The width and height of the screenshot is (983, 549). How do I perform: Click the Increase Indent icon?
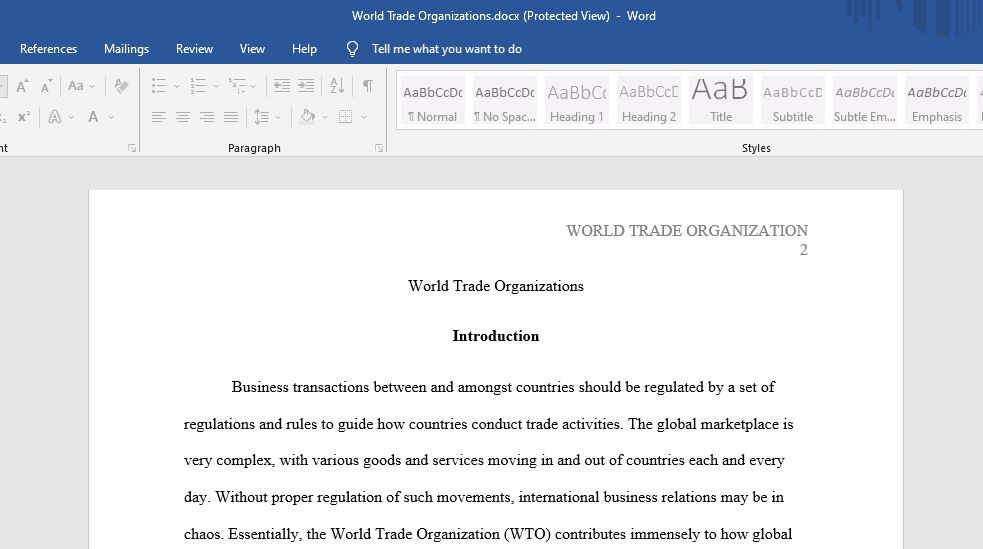[x=306, y=86]
